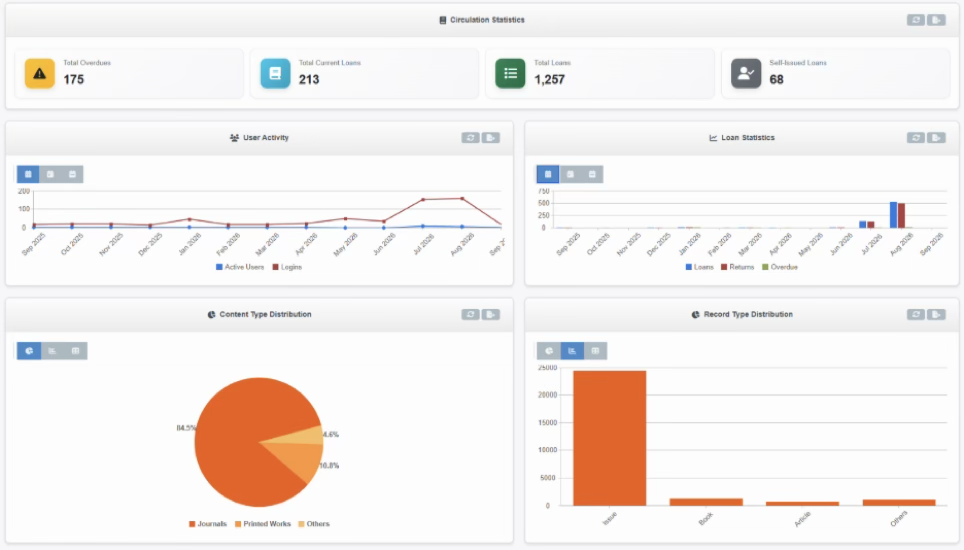Screen dimensions: 964x550
Task: Click the Article bar in Record Type chart
Action: [802, 504]
